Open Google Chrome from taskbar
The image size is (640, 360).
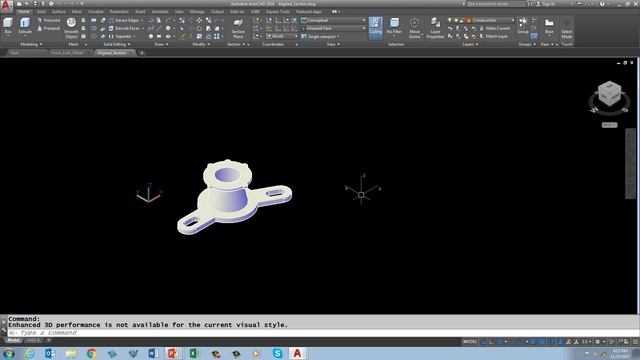pos(91,353)
